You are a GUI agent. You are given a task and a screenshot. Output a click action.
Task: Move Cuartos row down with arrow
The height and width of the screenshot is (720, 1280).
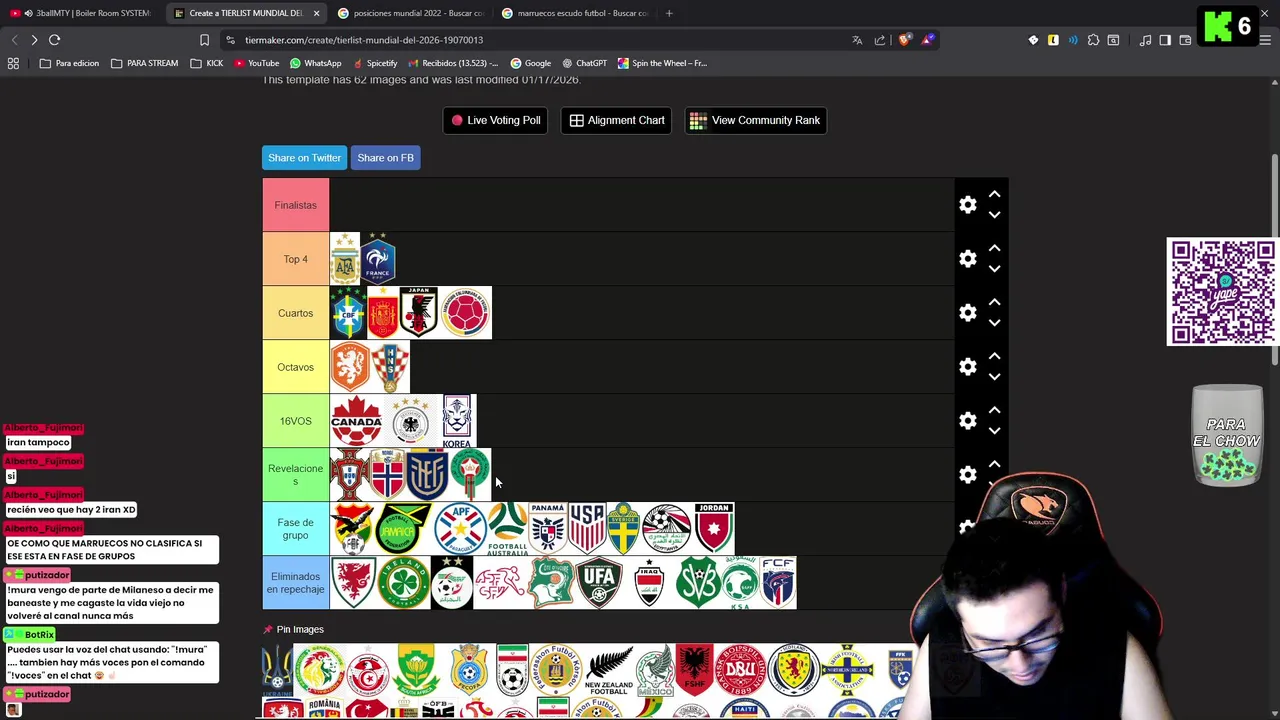[994, 323]
